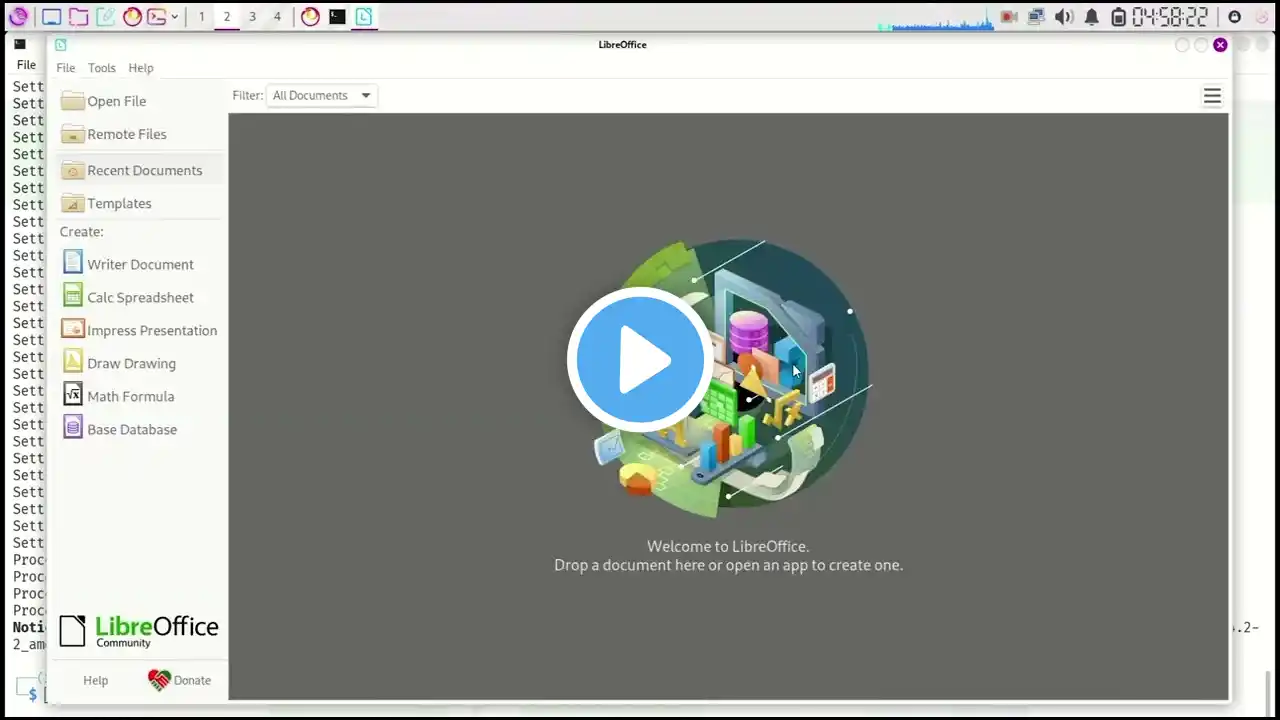Click the Remote Files folder icon
1280x720 pixels.
coord(72,134)
